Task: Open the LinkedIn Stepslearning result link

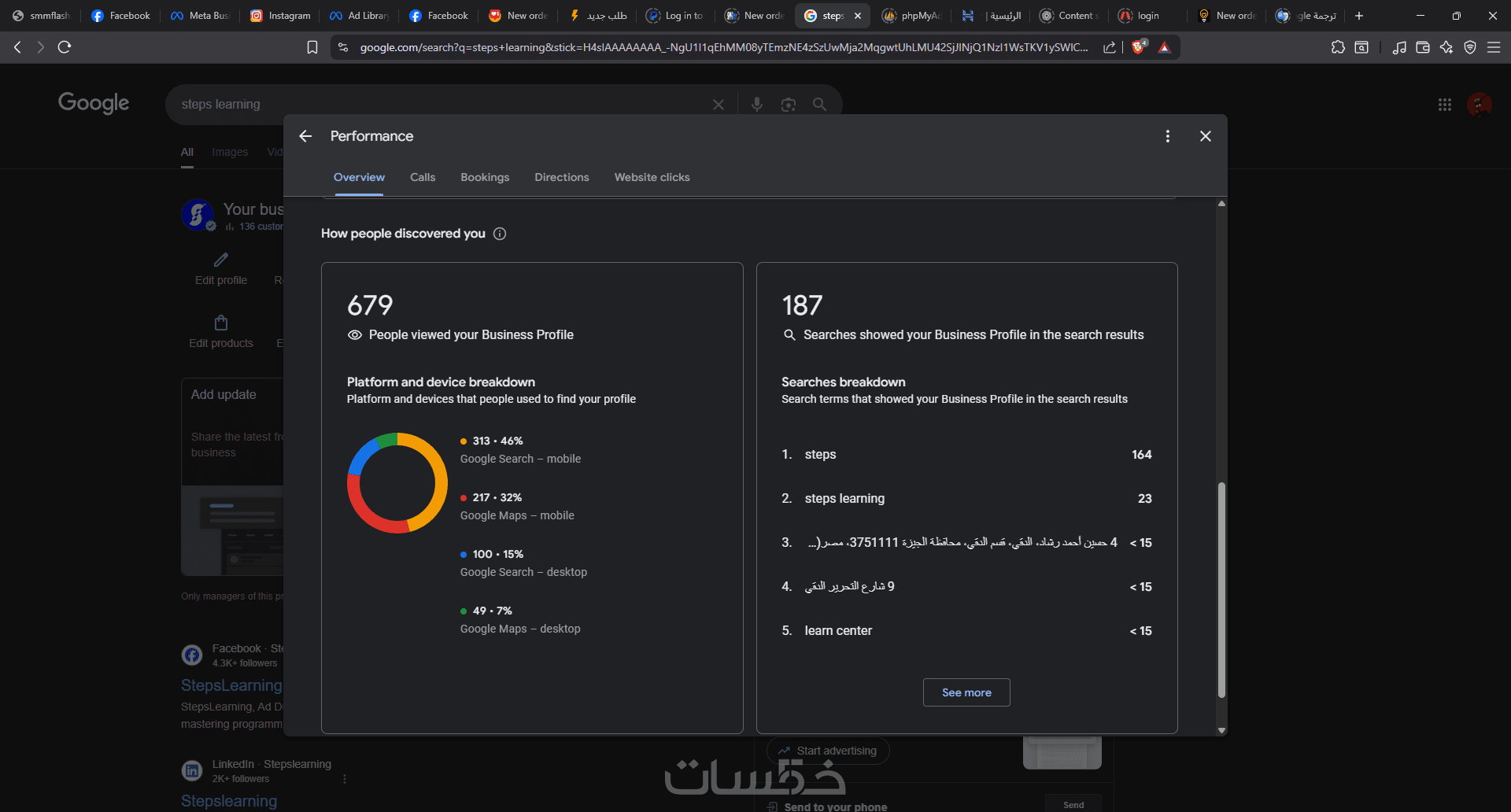Action: [x=229, y=801]
